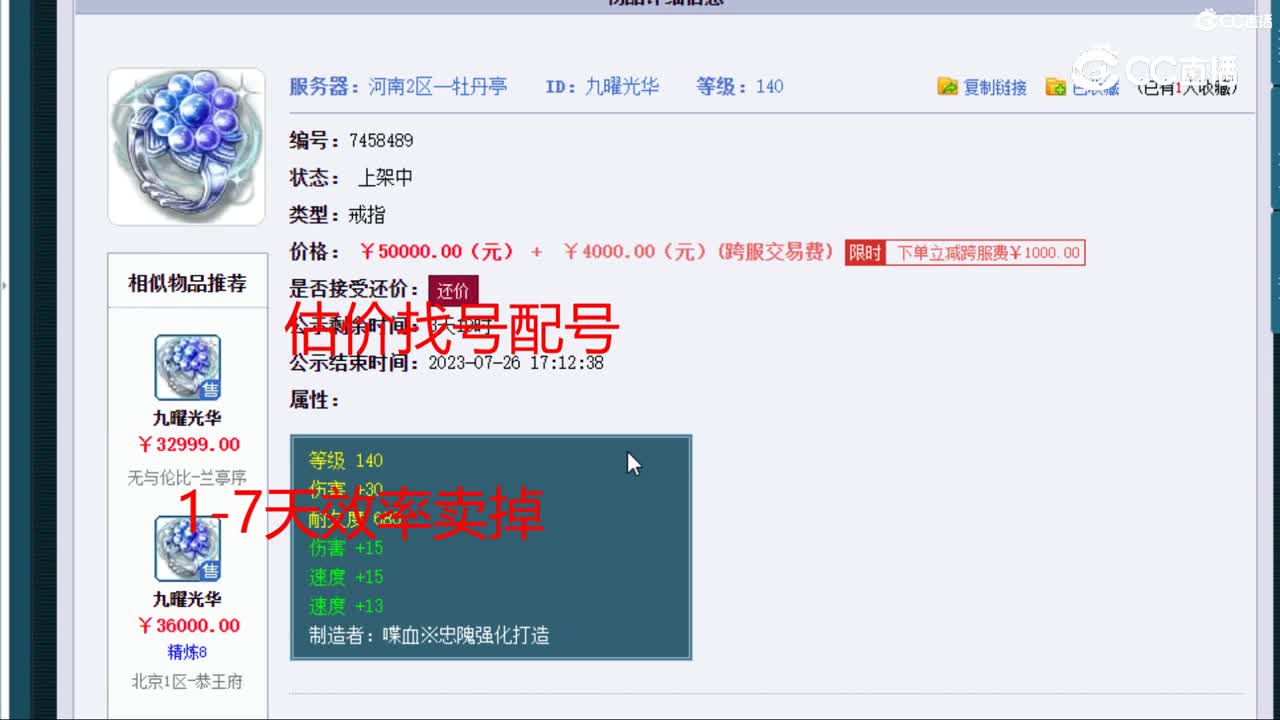Click the large blue ring item image
This screenshot has height=720, width=1280.
tap(186, 145)
